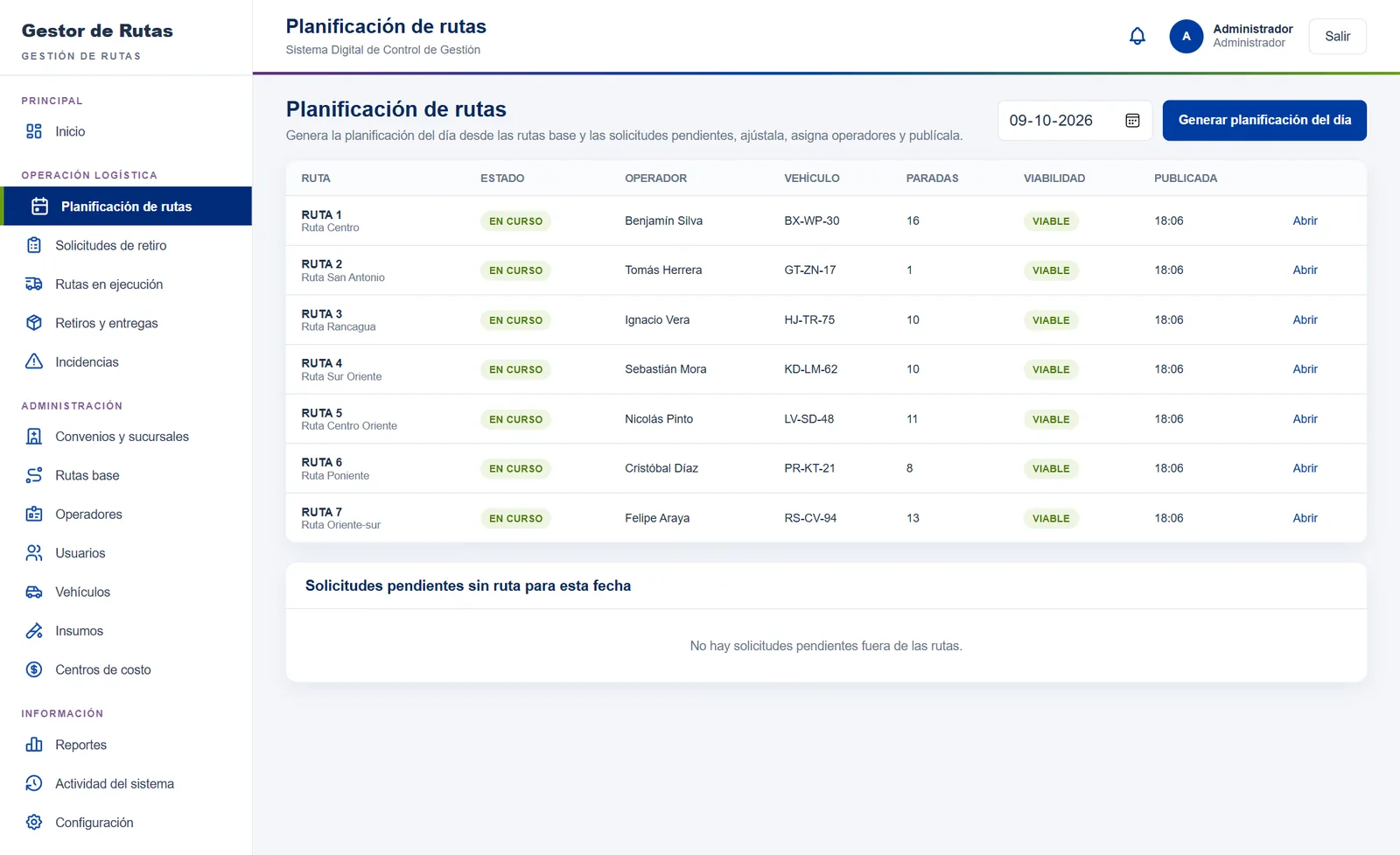Screen dimensions: 1400x855
Task: Click the Salir logout button
Action: pyautogui.click(x=1337, y=36)
